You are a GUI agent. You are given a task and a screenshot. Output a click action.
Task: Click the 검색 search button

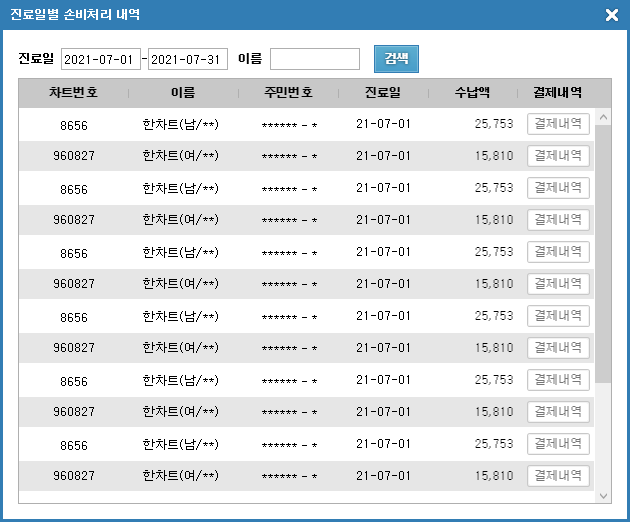tap(396, 59)
